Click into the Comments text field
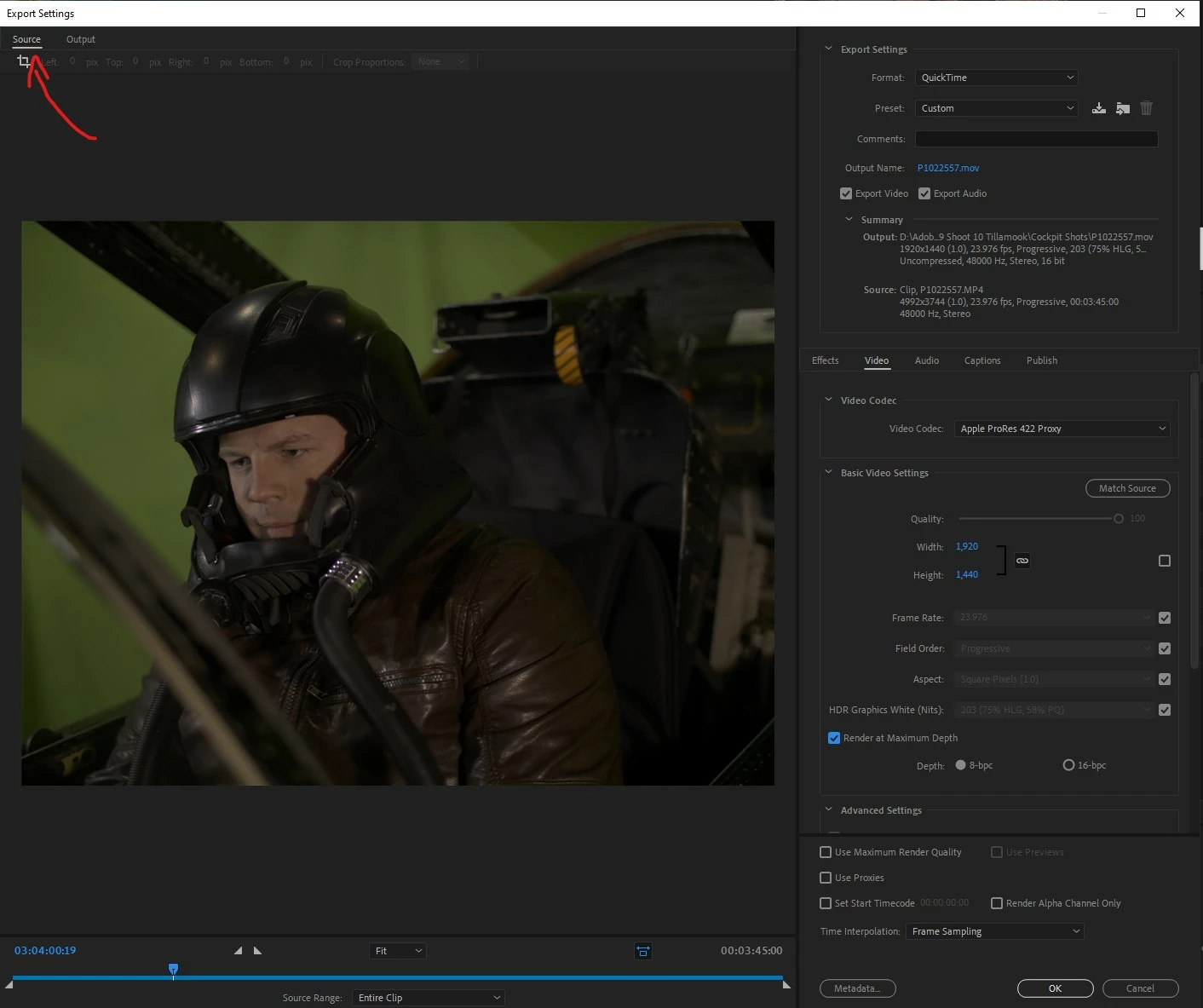Viewport: 1203px width, 1008px height. point(1036,139)
